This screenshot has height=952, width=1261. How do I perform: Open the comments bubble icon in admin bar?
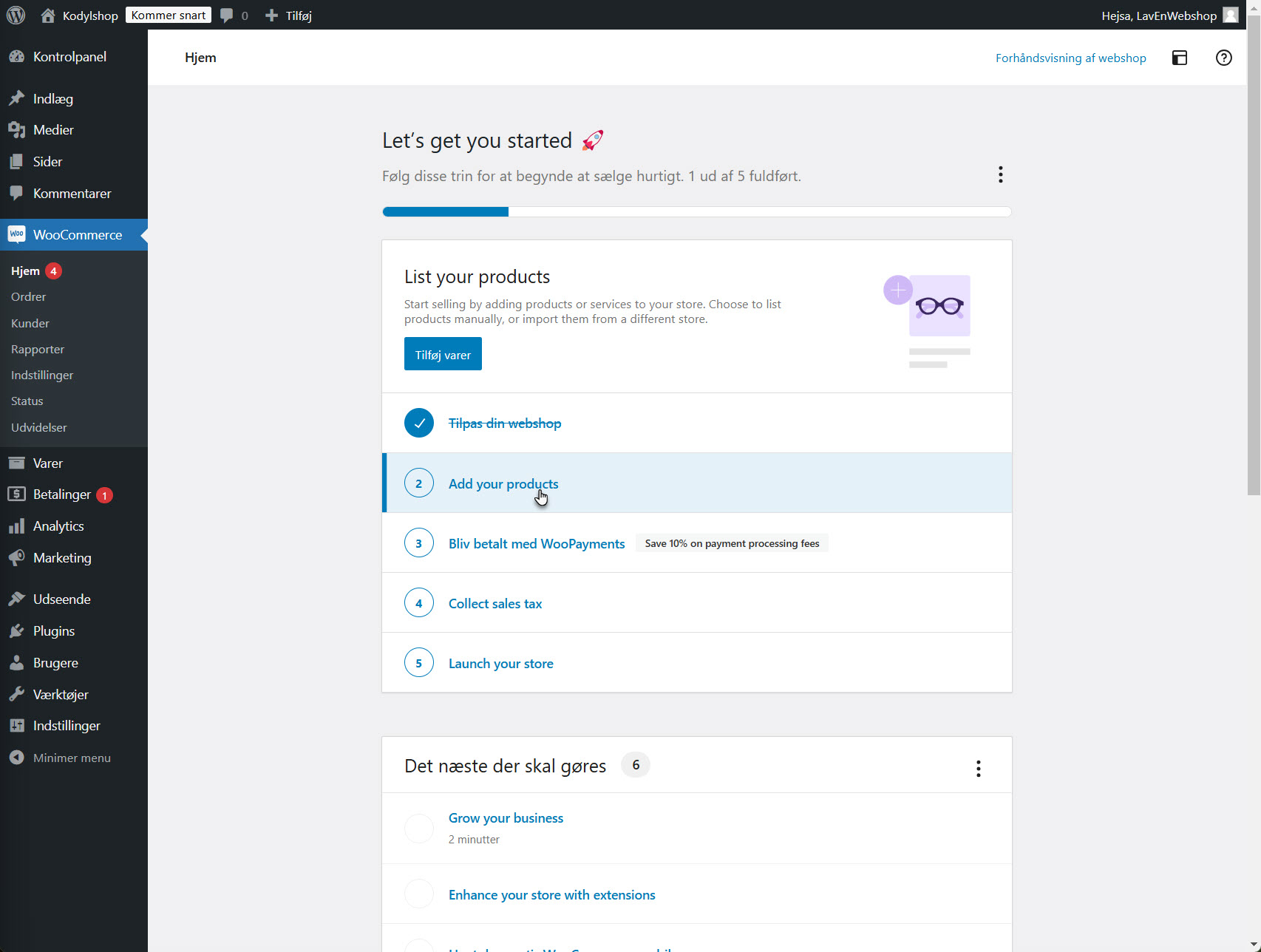pyautogui.click(x=227, y=16)
